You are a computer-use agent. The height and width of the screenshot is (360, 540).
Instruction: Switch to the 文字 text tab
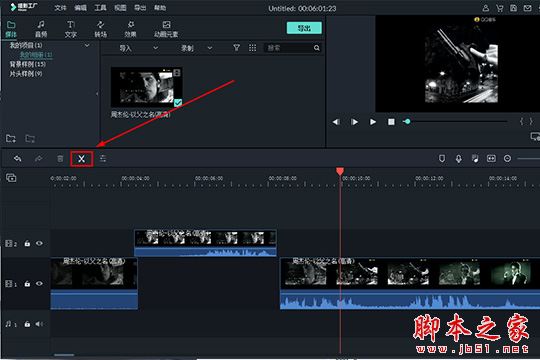71,29
